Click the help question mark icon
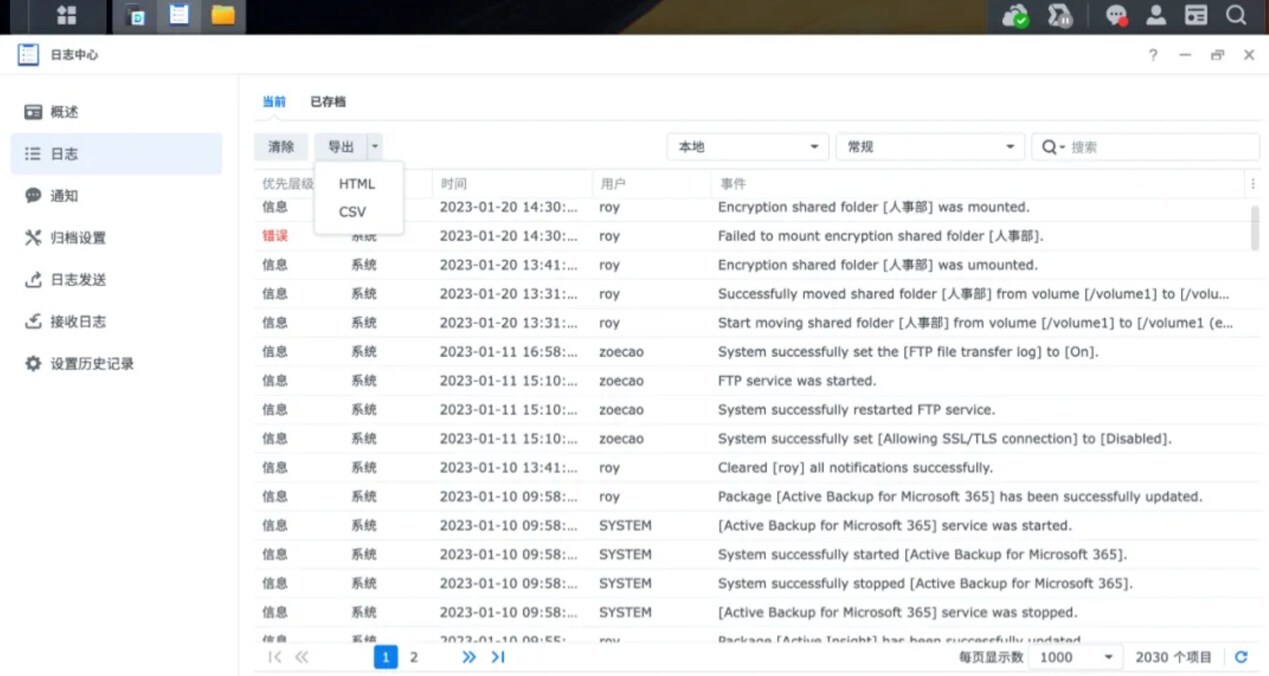1269x676 pixels. pyautogui.click(x=1153, y=55)
